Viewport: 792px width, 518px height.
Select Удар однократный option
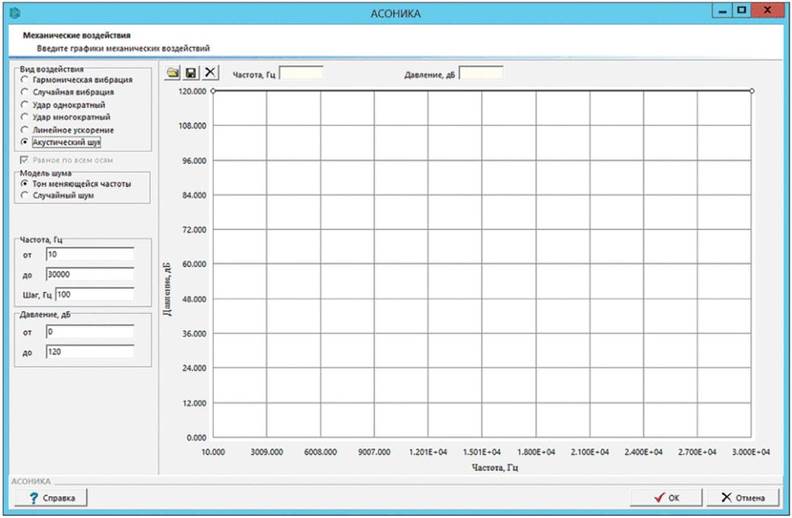[x=25, y=104]
